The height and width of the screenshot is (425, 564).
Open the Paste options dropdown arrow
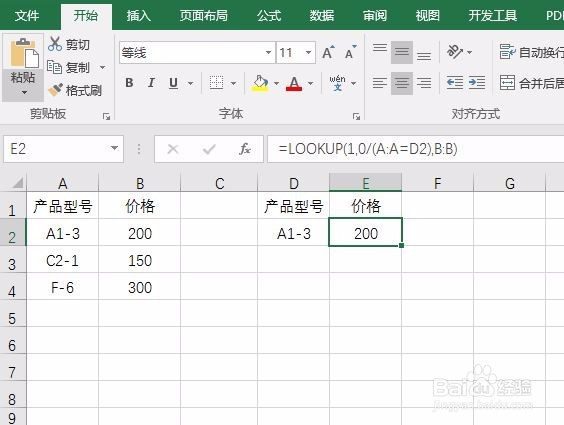pos(24,92)
